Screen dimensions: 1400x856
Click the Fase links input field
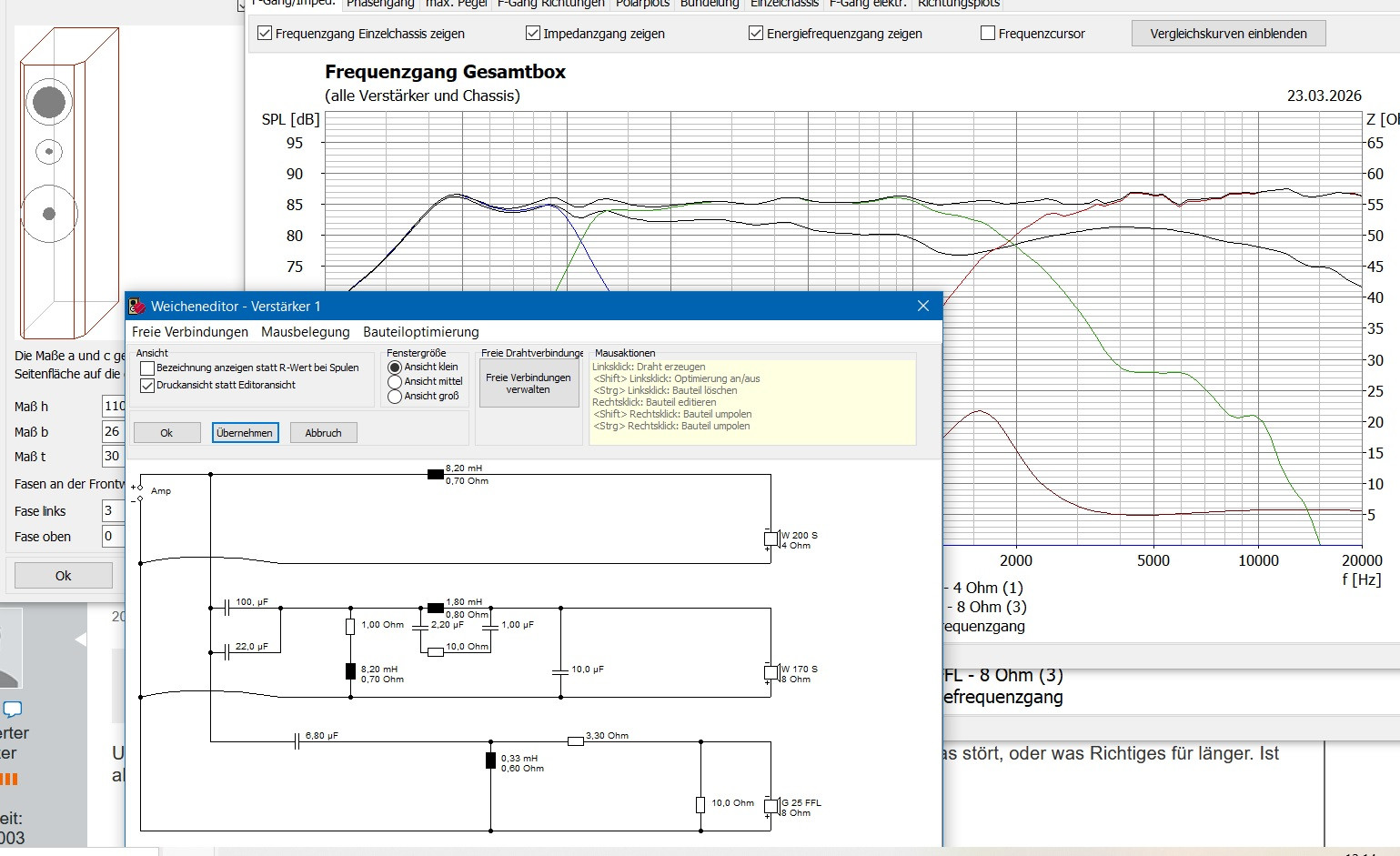click(x=113, y=511)
